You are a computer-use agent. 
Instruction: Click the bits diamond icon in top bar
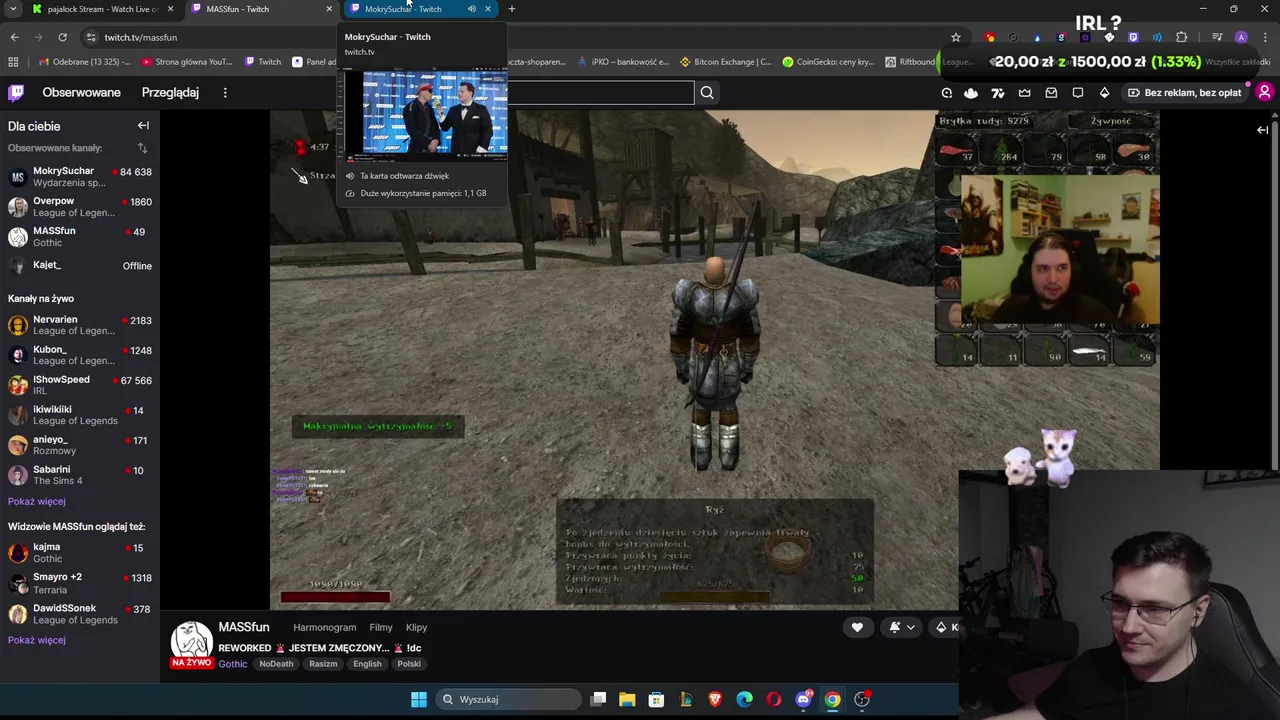1104,93
